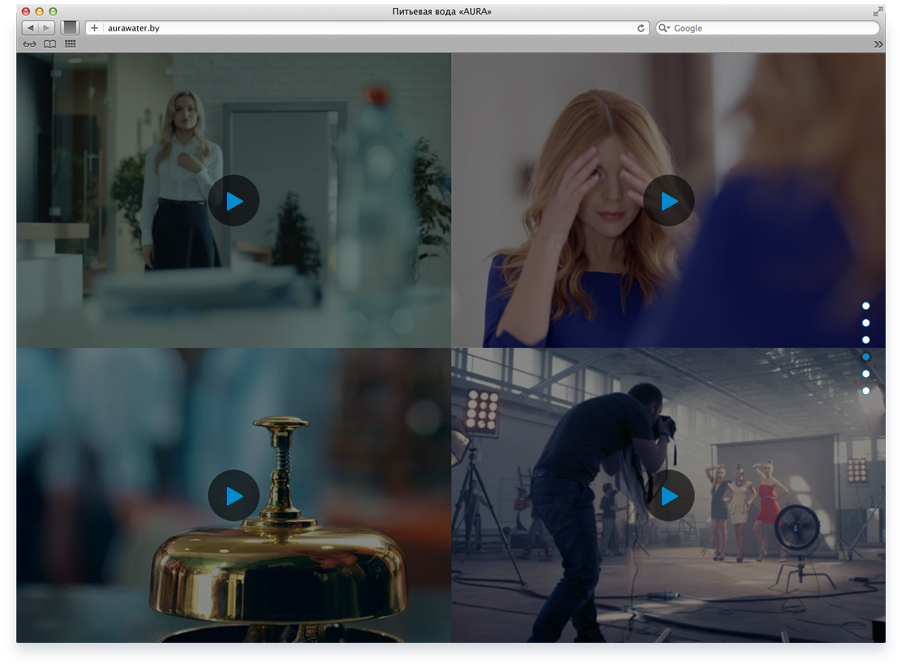
Task: Enter full screen with the corner arrows icon
Action: pos(878,11)
